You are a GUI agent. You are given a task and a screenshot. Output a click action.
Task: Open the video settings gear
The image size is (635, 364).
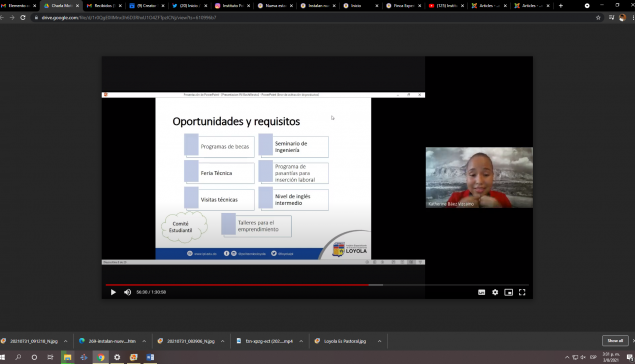pyautogui.click(x=495, y=292)
